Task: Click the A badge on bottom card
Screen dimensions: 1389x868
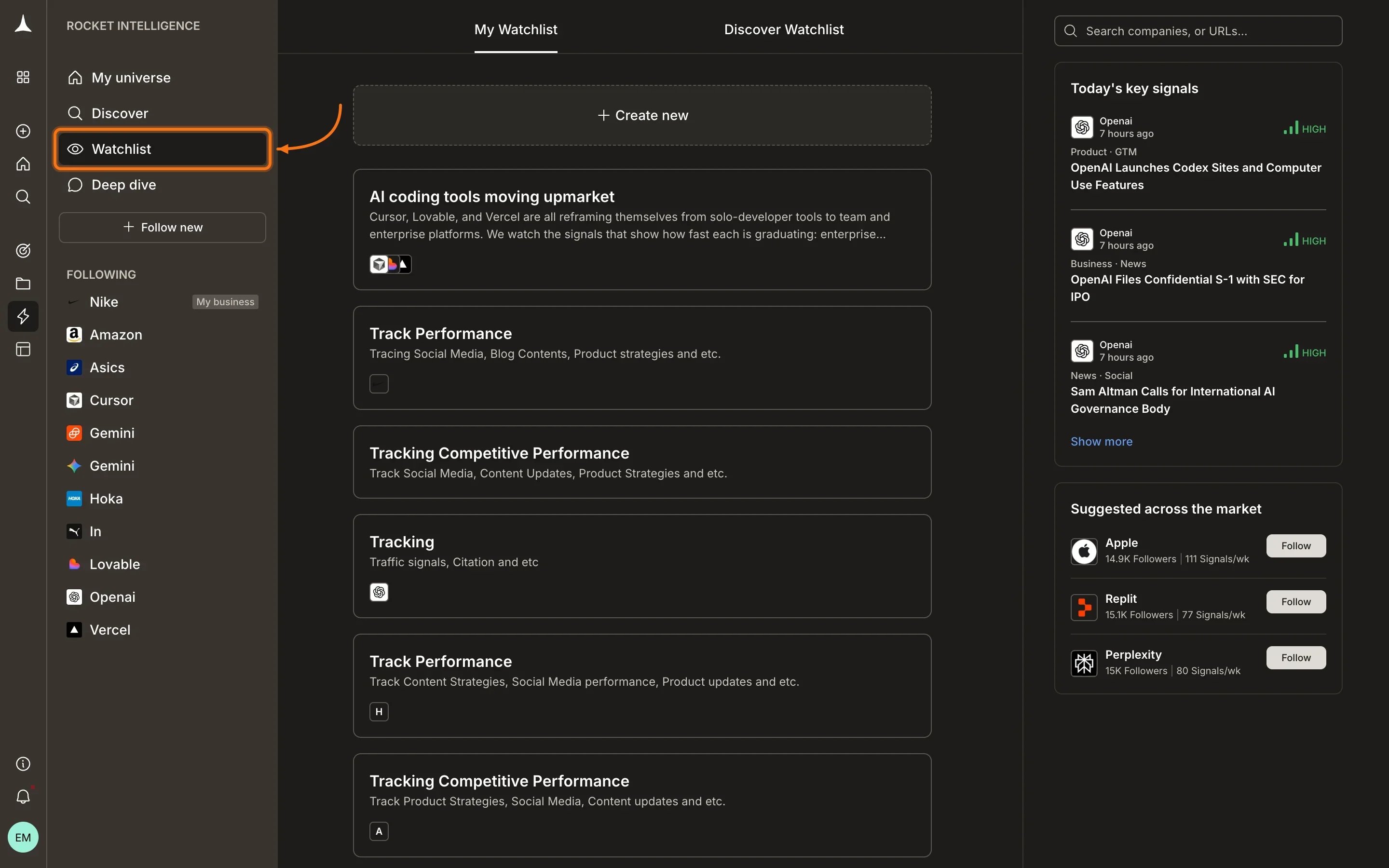Action: pyautogui.click(x=379, y=831)
